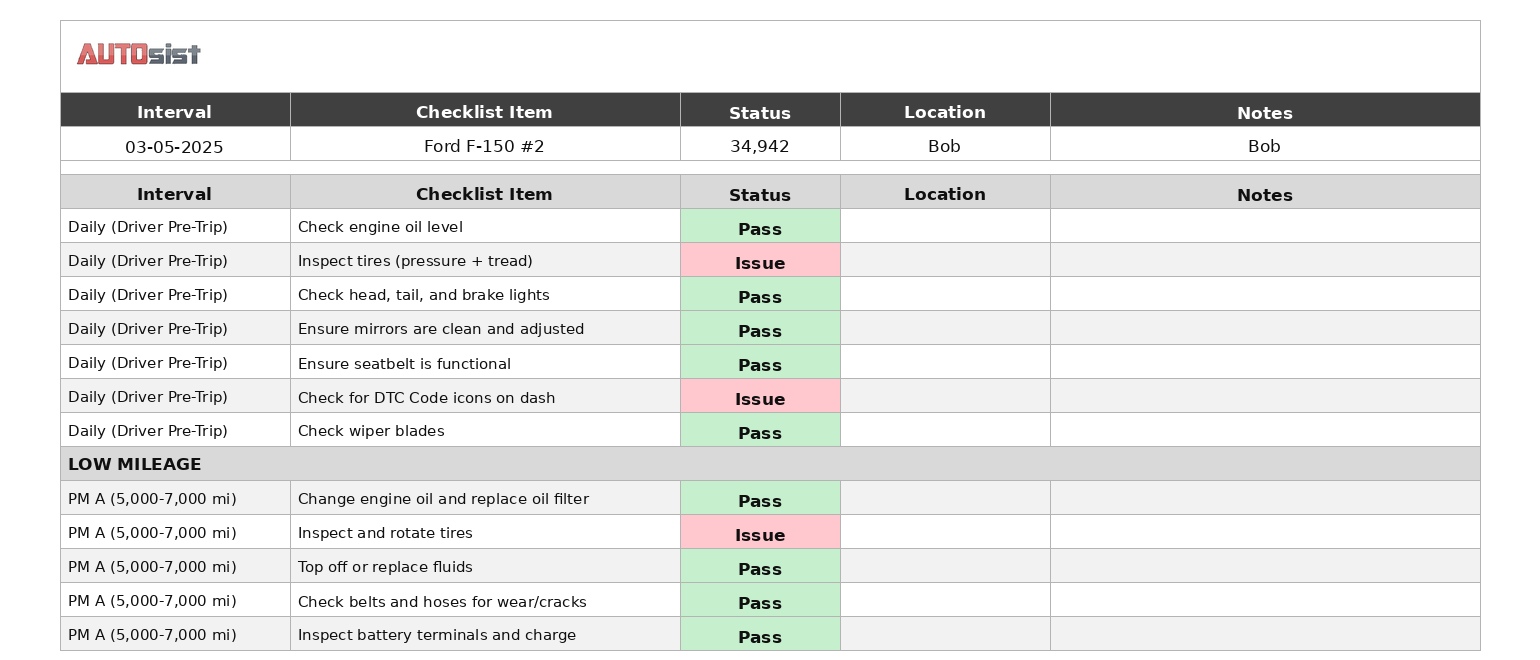The height and width of the screenshot is (660, 1540).
Task: Click the Issue status for tire inspection
Action: point(760,260)
